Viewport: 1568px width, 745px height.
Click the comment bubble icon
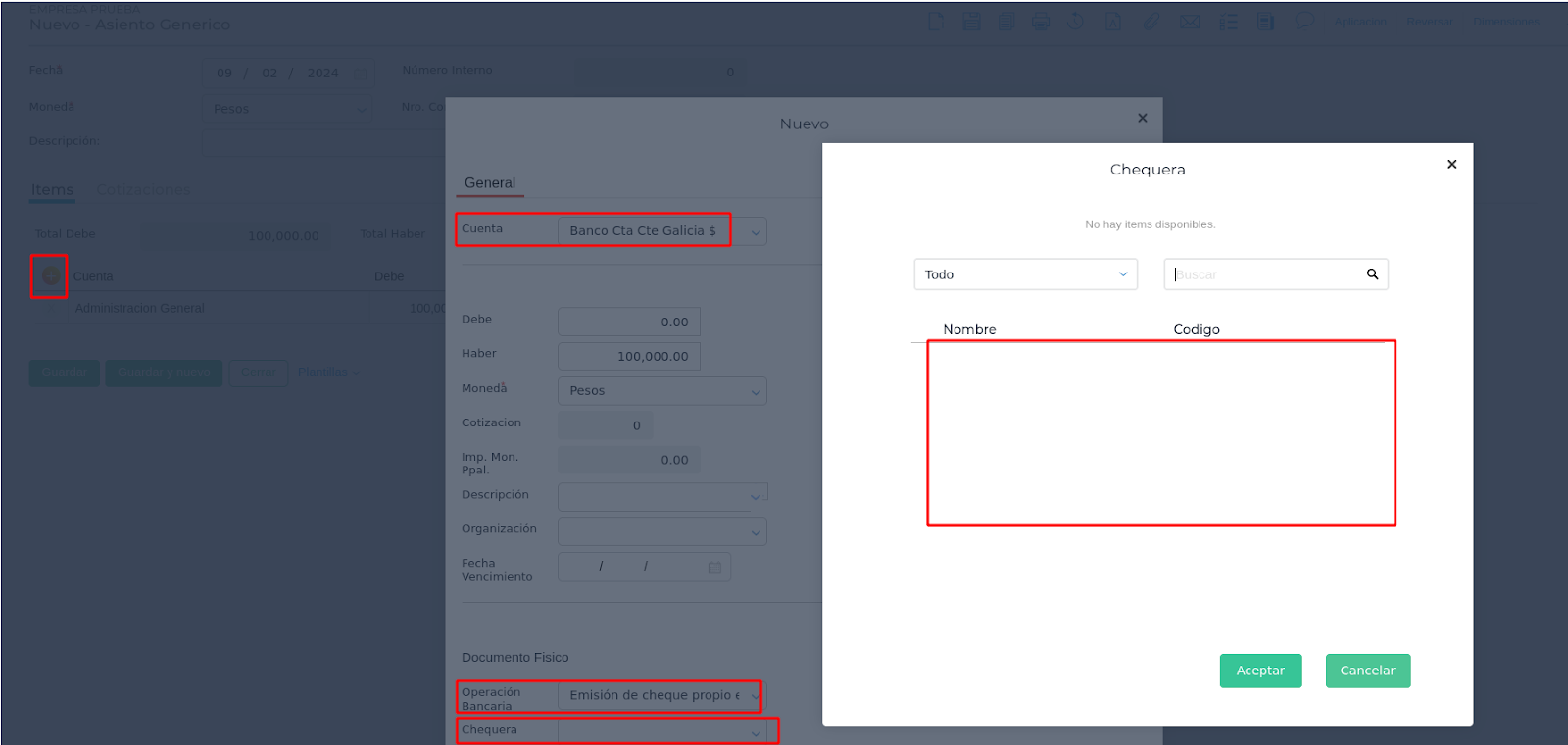[x=1303, y=22]
